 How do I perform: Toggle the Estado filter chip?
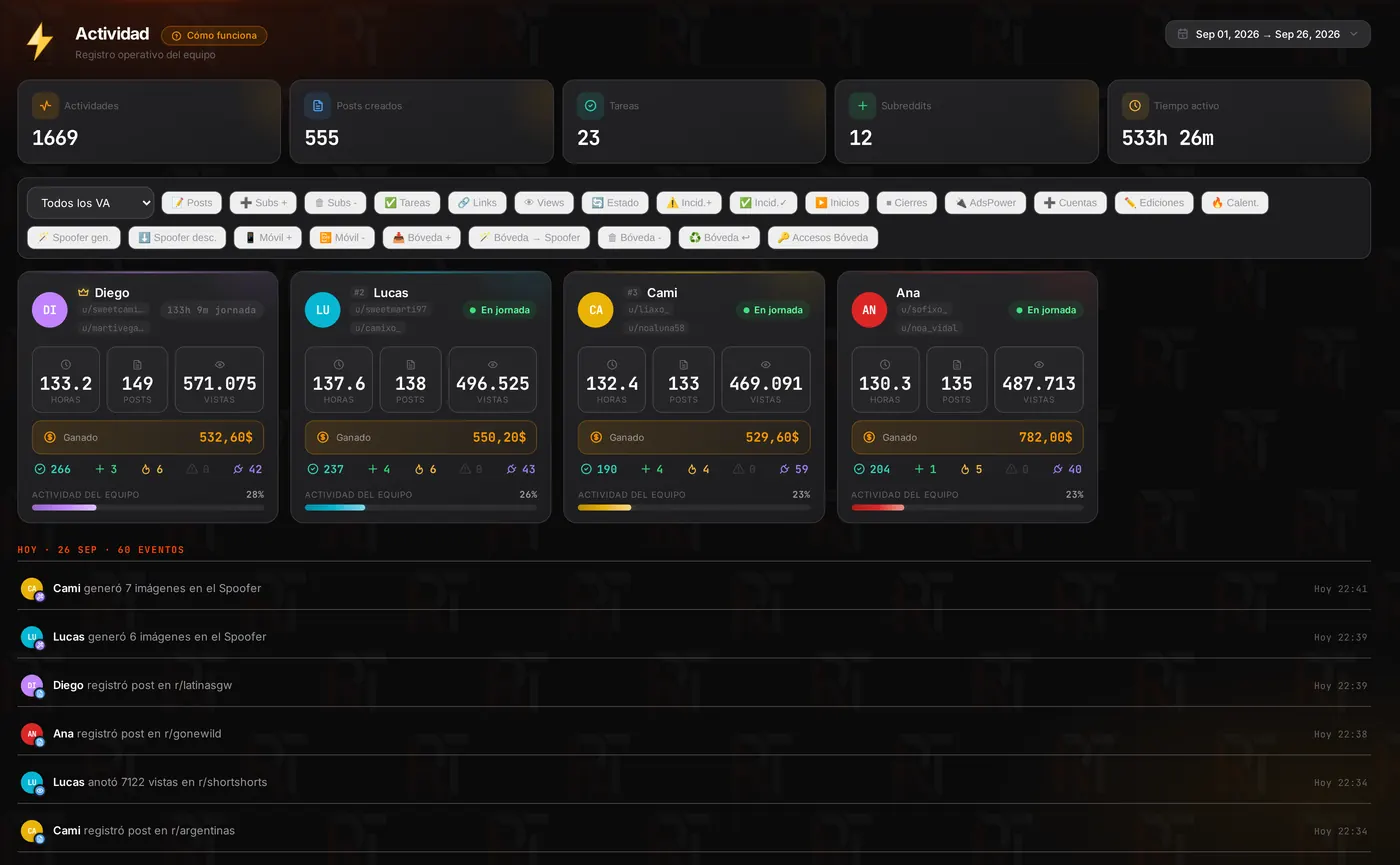tap(615, 203)
